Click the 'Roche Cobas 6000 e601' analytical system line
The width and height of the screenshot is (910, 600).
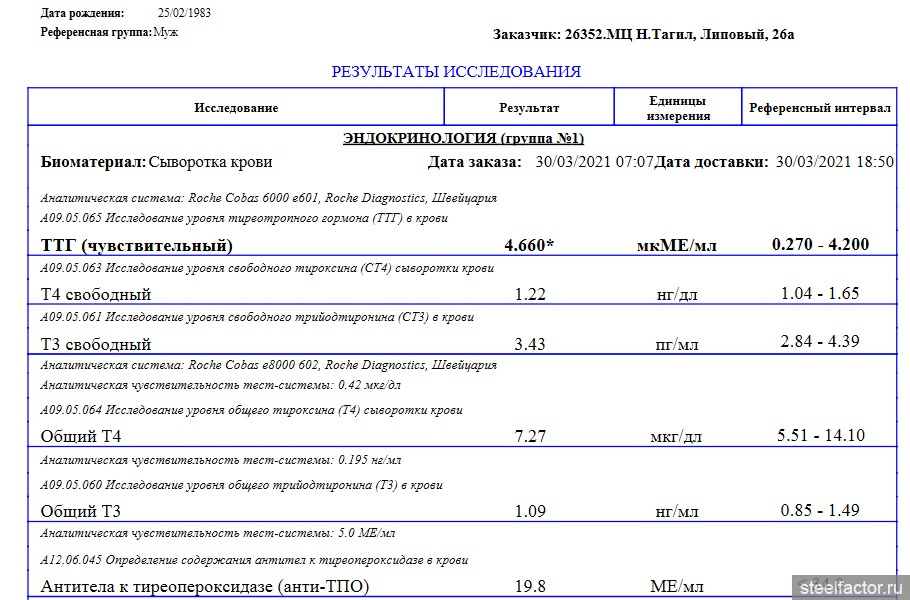269,198
